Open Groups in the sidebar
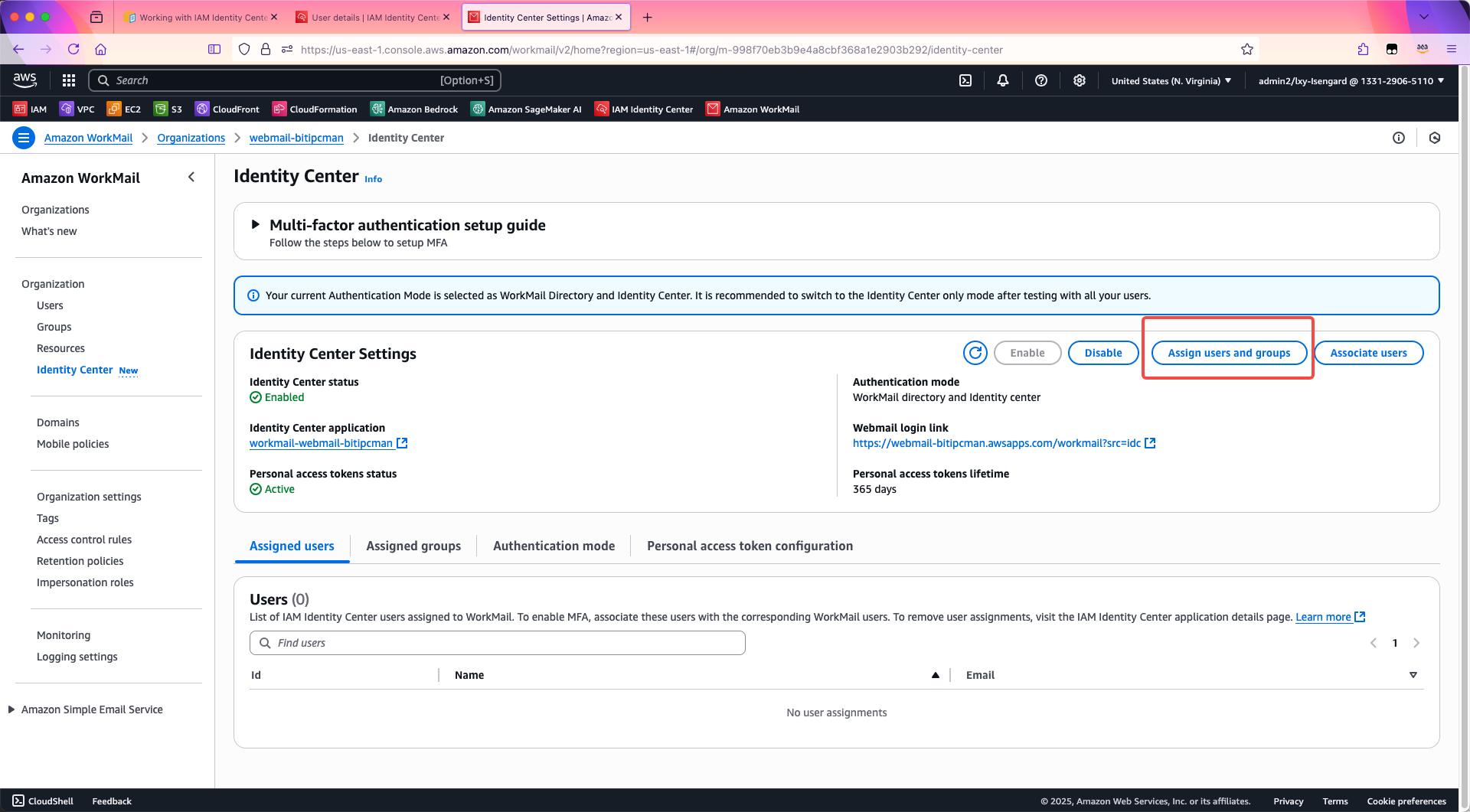 click(54, 327)
